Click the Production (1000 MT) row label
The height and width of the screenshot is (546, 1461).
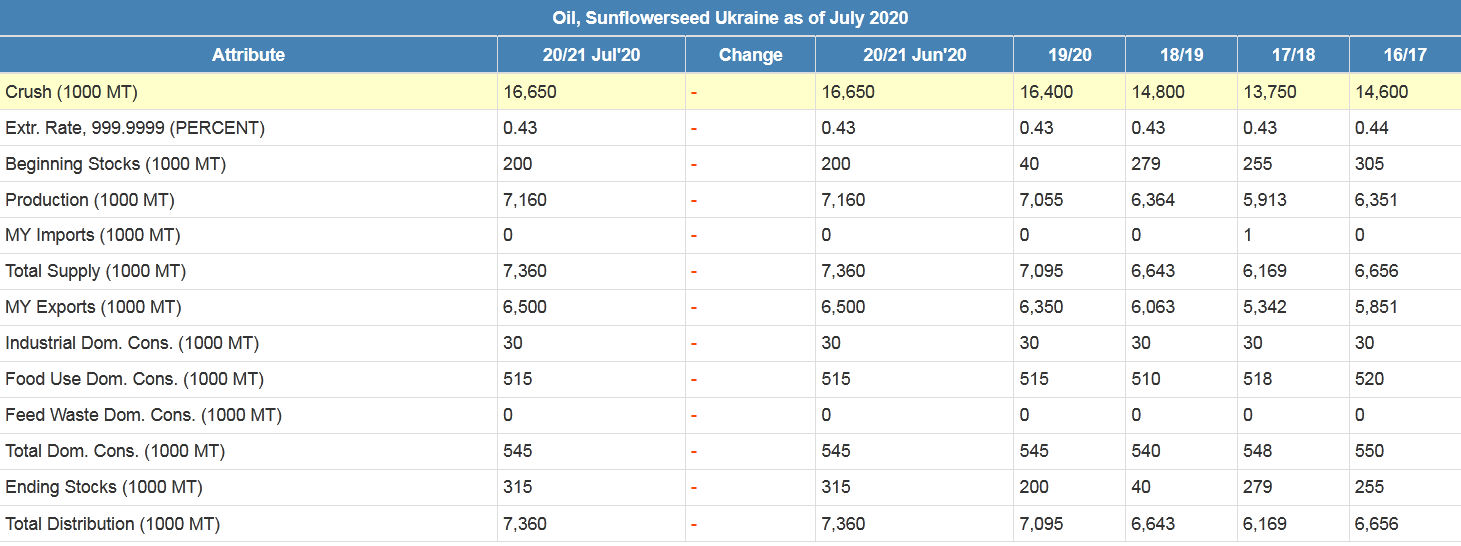pyautogui.click(x=90, y=200)
